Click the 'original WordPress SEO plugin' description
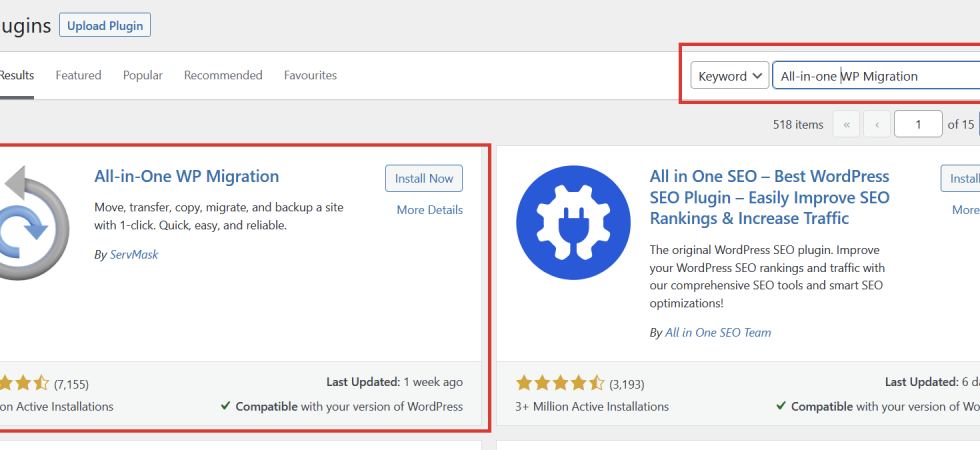The height and width of the screenshot is (450, 980). click(x=768, y=276)
